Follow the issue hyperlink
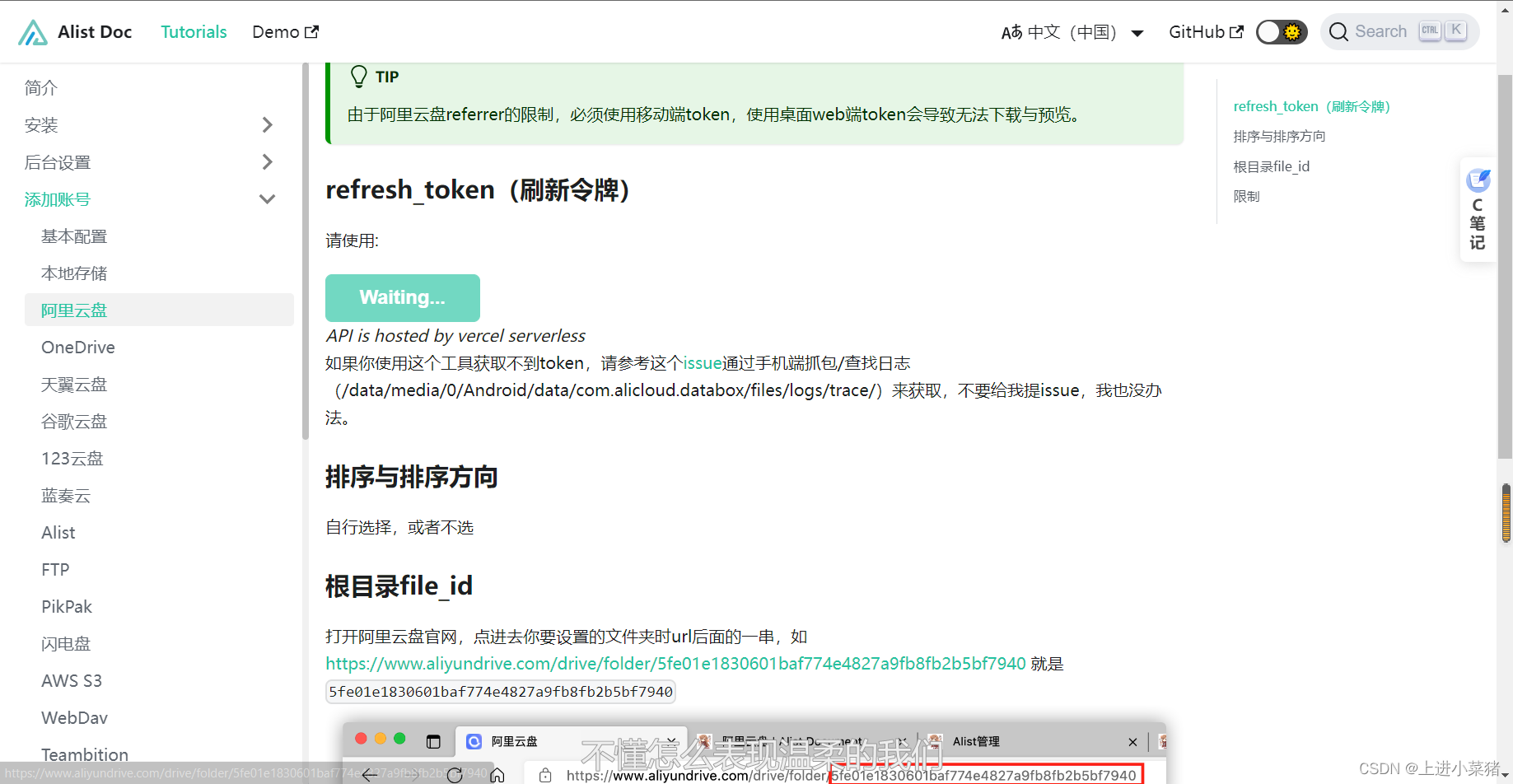This screenshot has width=1513, height=784. pyautogui.click(x=703, y=363)
